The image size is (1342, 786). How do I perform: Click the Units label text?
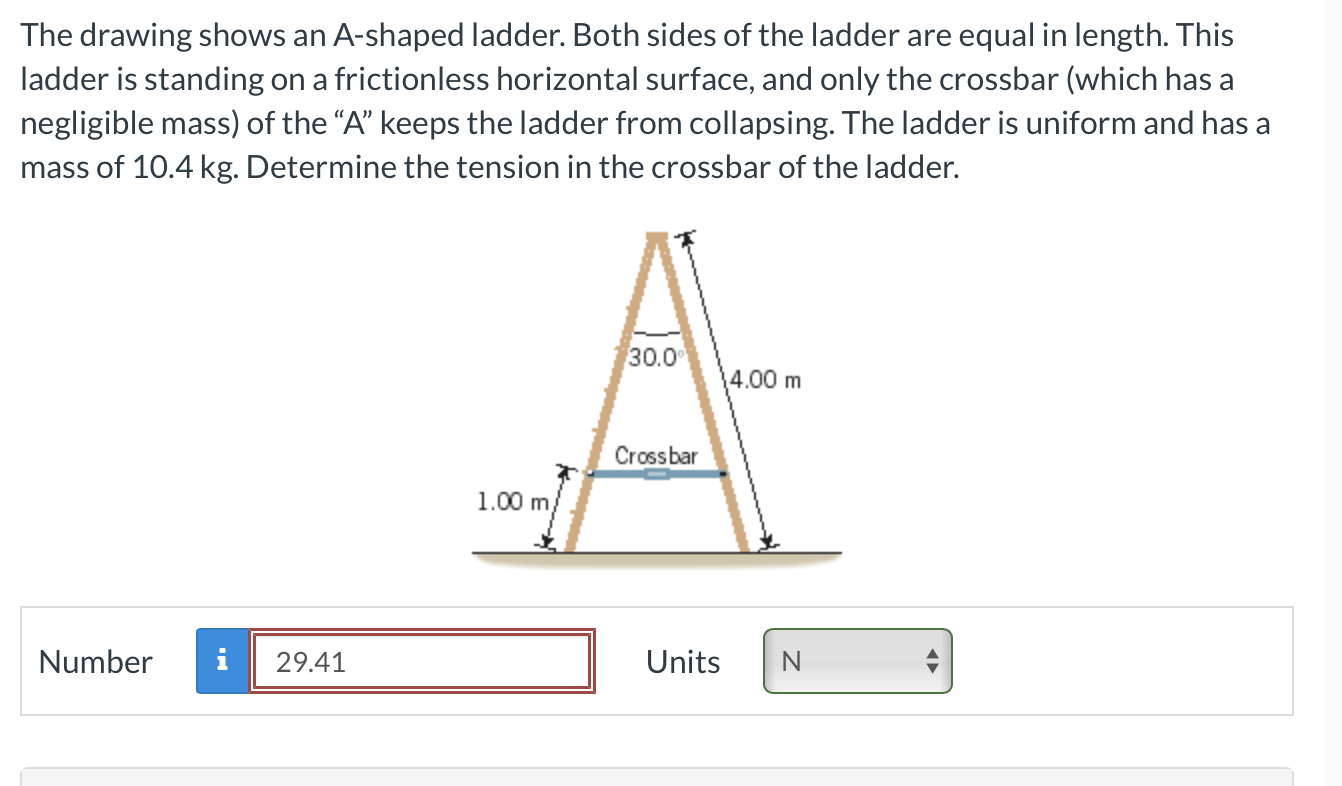683,661
